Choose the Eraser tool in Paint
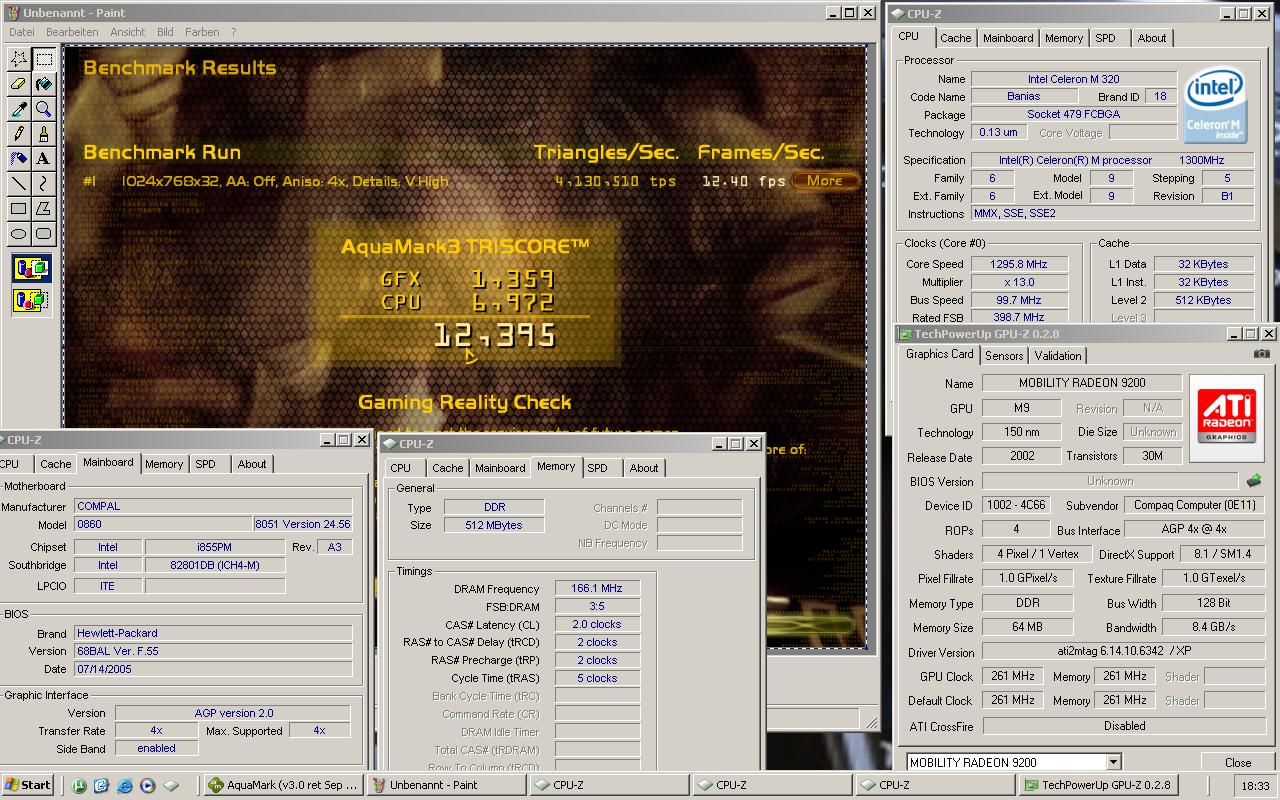Screen dimensions: 1280x800 (19, 84)
